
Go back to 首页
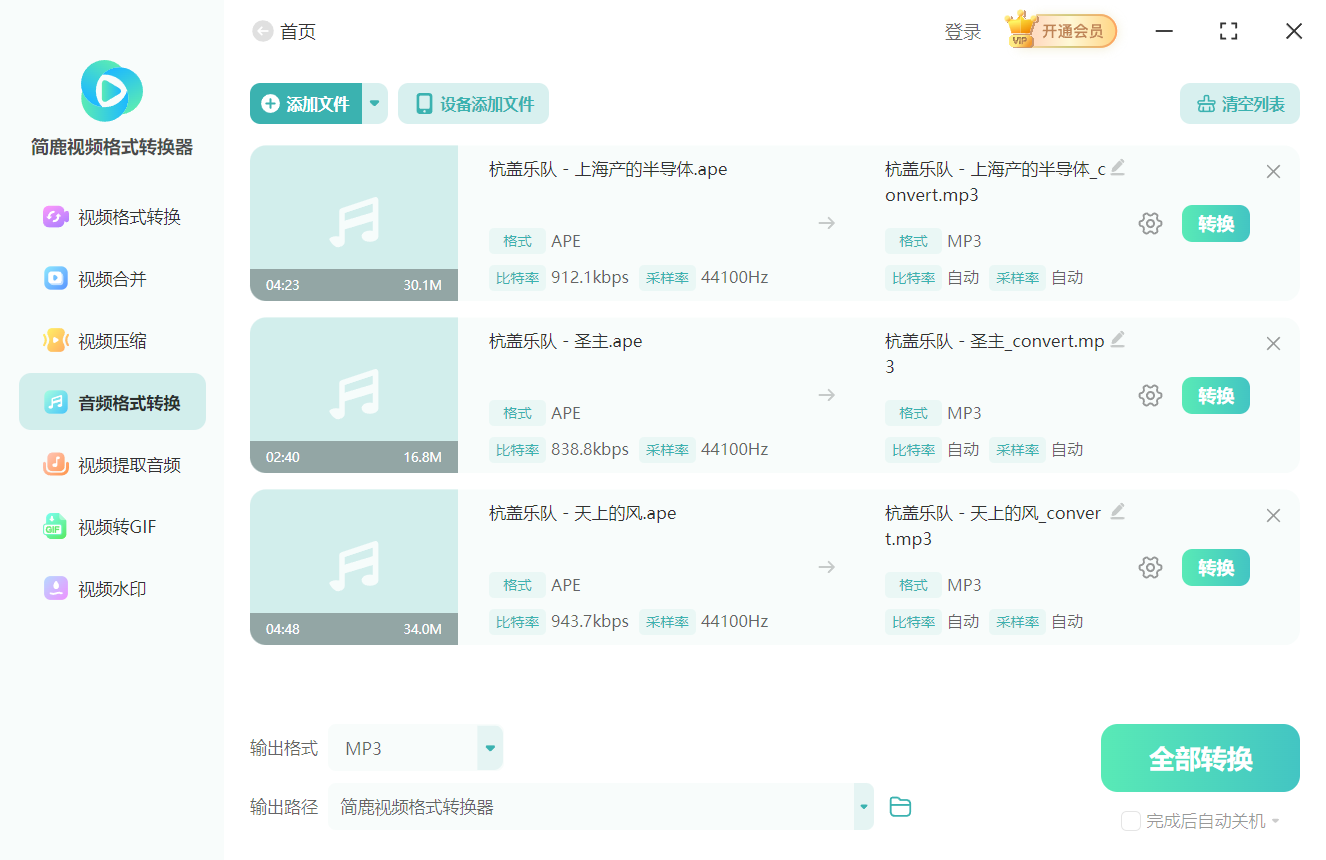tap(286, 31)
